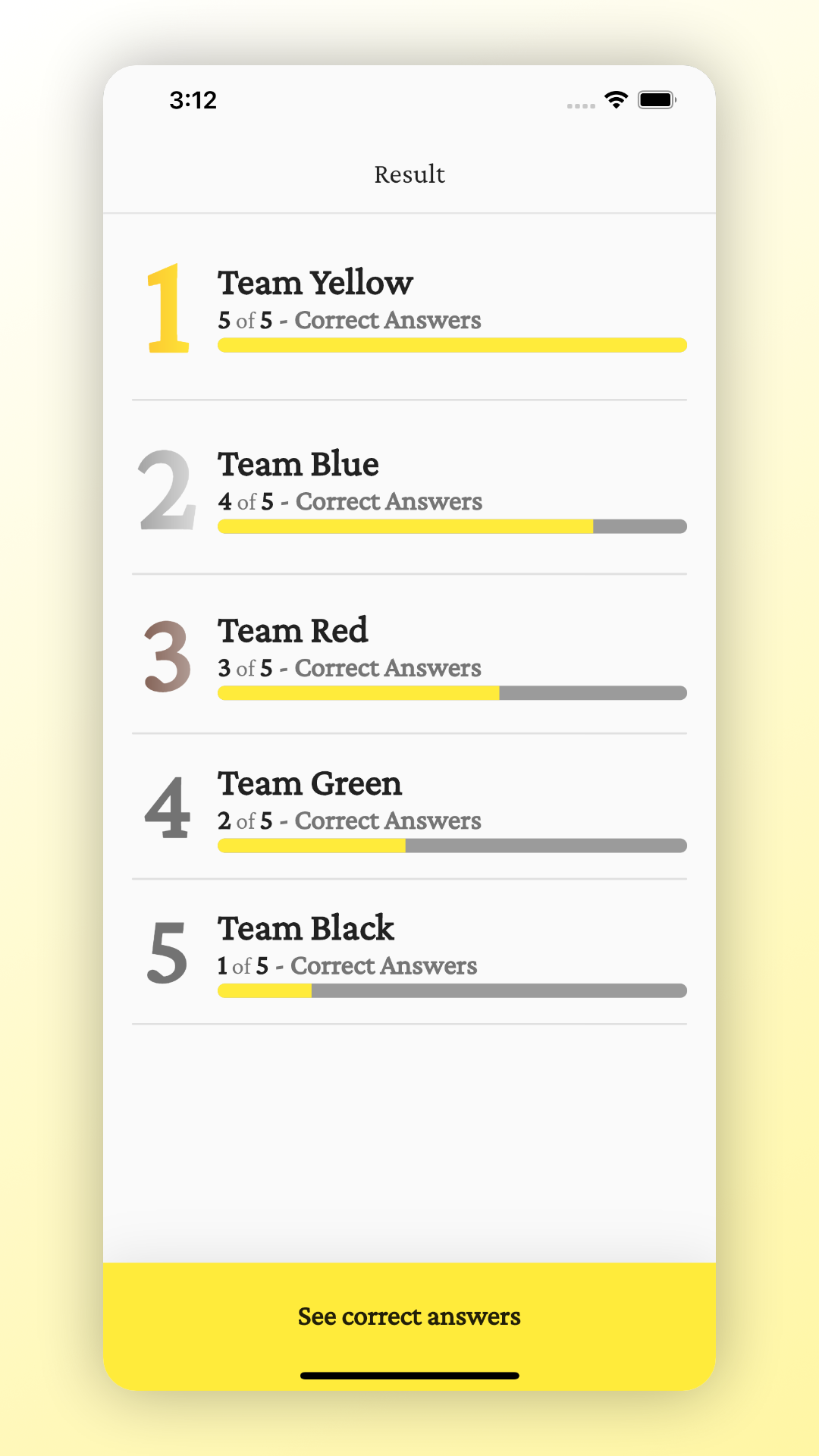Tap the Wi-Fi status icon
This screenshot has width=819, height=1456.
click(616, 100)
